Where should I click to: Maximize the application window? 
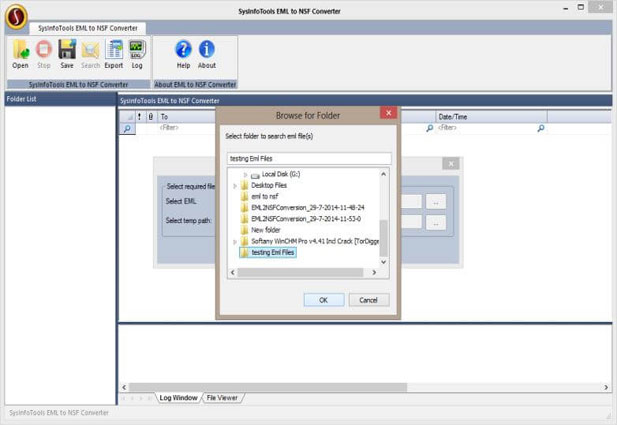[581, 7]
